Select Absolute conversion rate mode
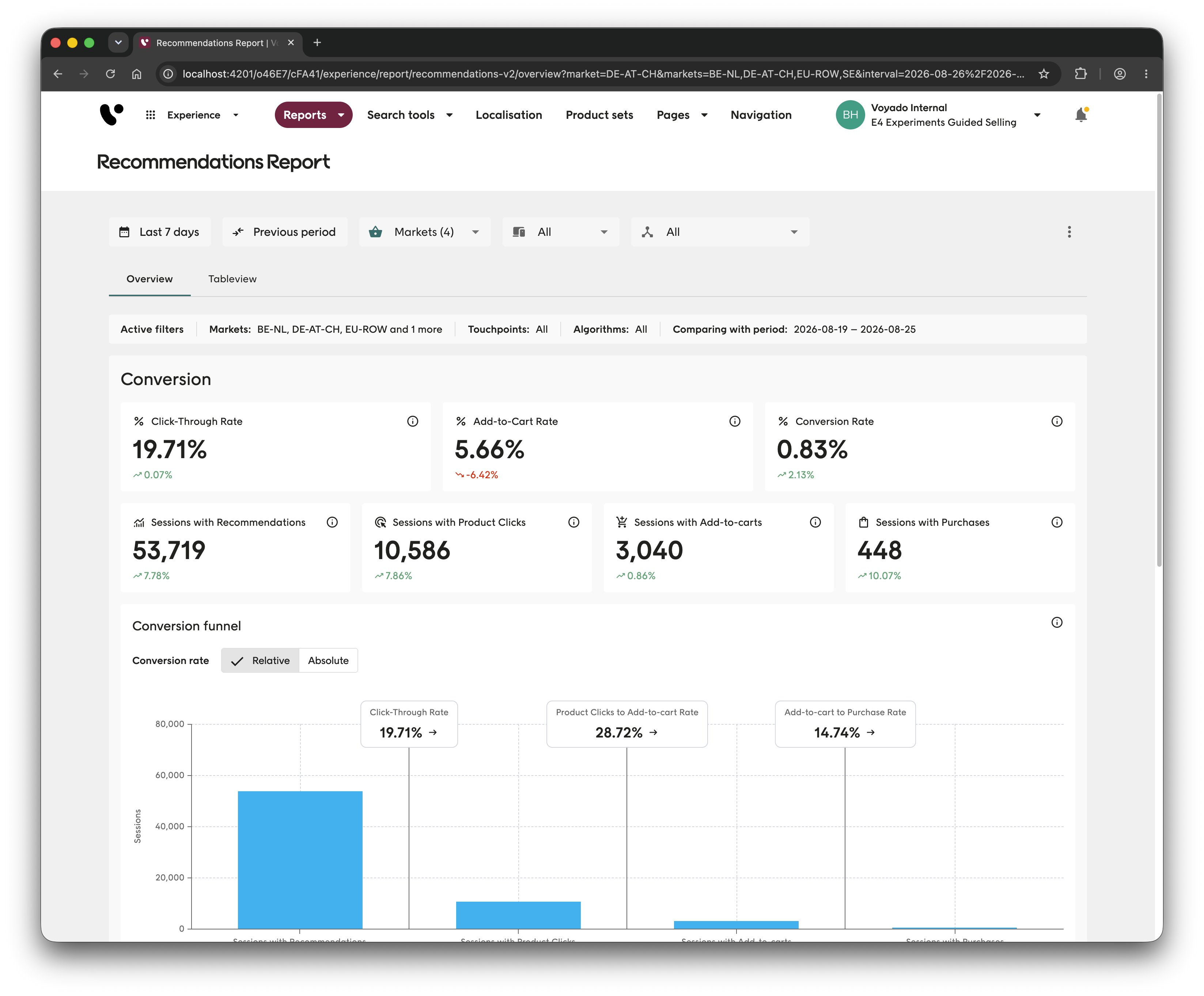Screen dimensions: 1204x996 (x=329, y=661)
